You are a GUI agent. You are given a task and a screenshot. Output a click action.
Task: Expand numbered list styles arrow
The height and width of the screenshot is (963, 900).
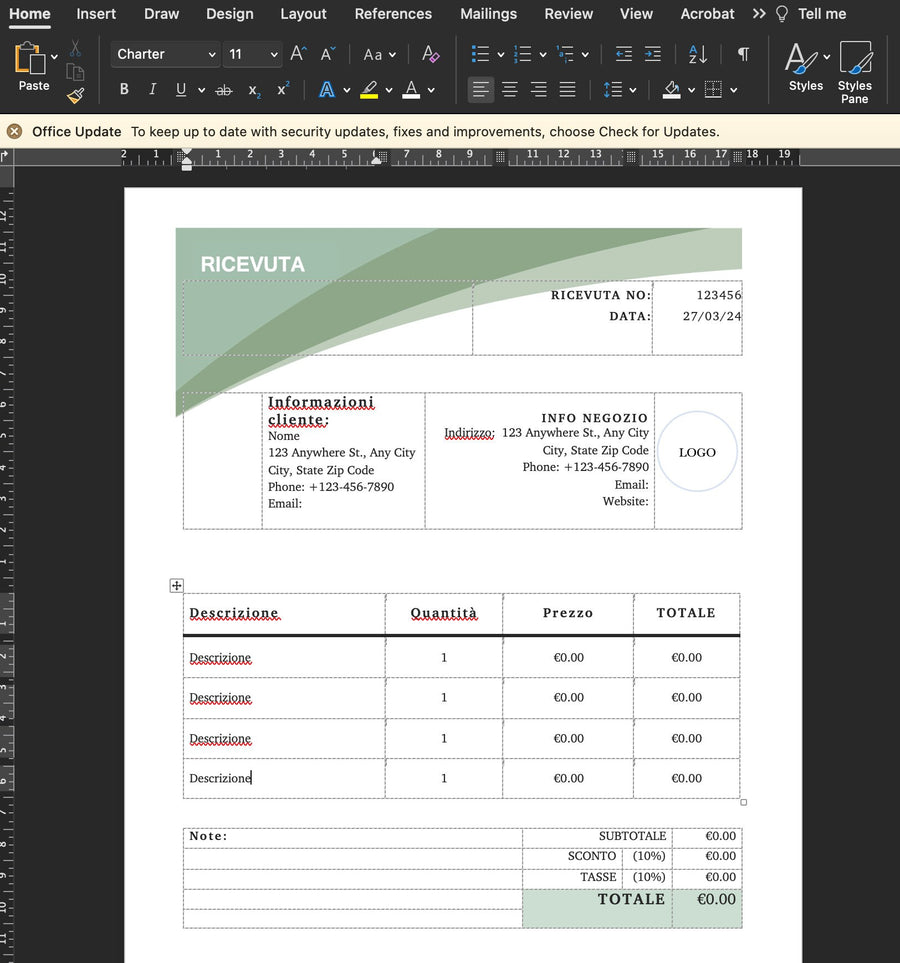543,55
